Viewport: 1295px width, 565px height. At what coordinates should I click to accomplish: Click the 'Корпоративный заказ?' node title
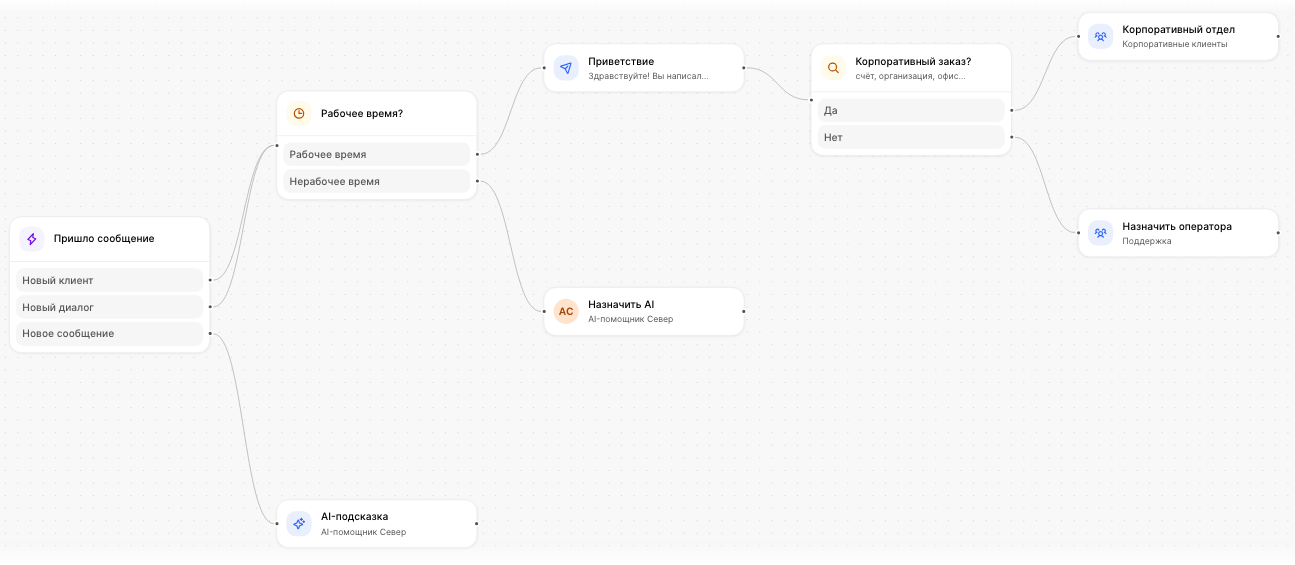[913, 62]
